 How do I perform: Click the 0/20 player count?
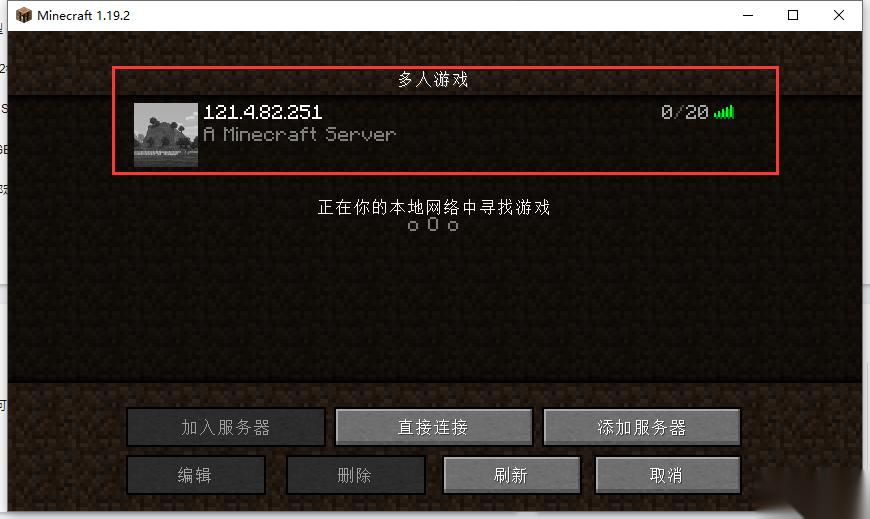click(685, 112)
